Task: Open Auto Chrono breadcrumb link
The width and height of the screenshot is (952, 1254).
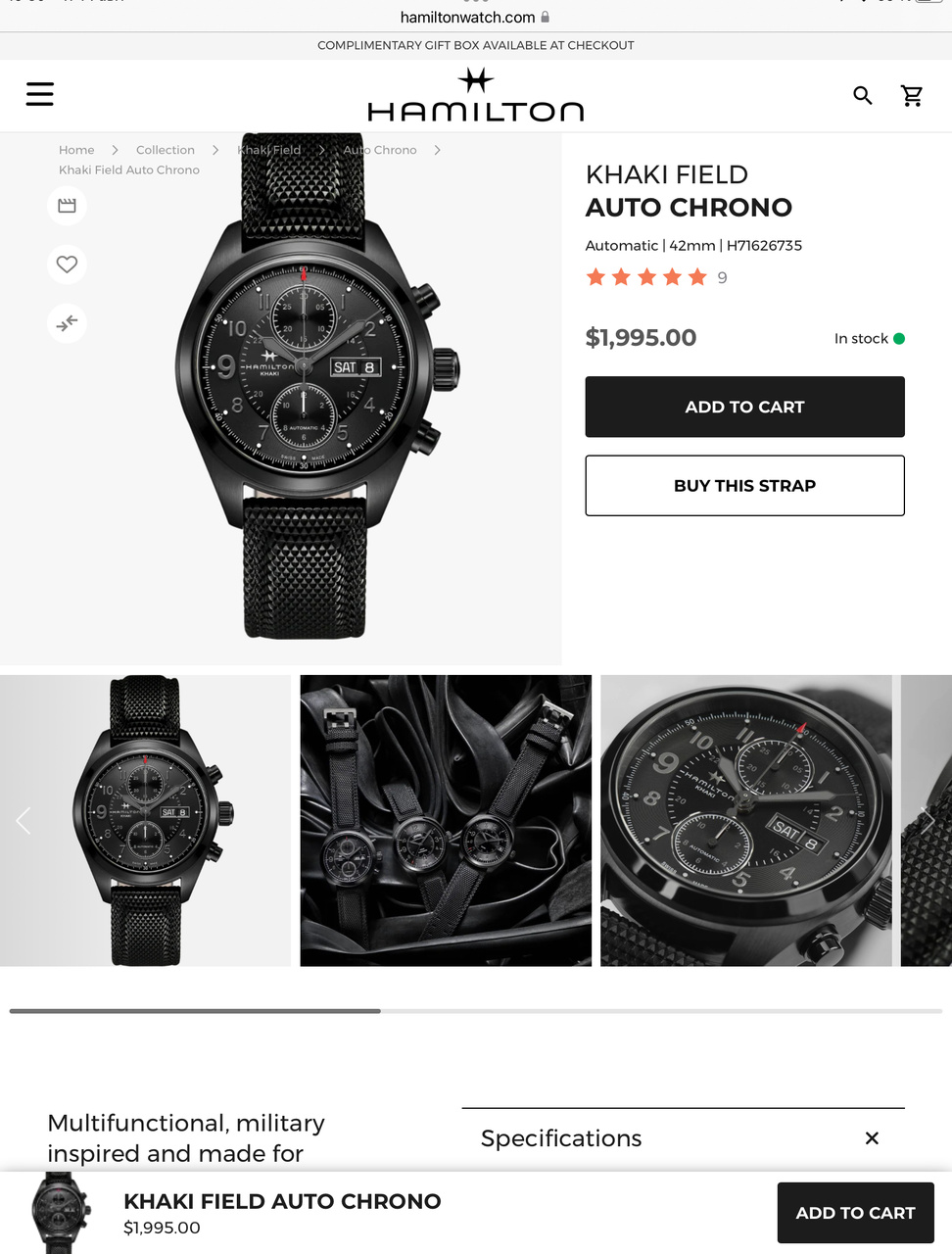Action: (380, 150)
